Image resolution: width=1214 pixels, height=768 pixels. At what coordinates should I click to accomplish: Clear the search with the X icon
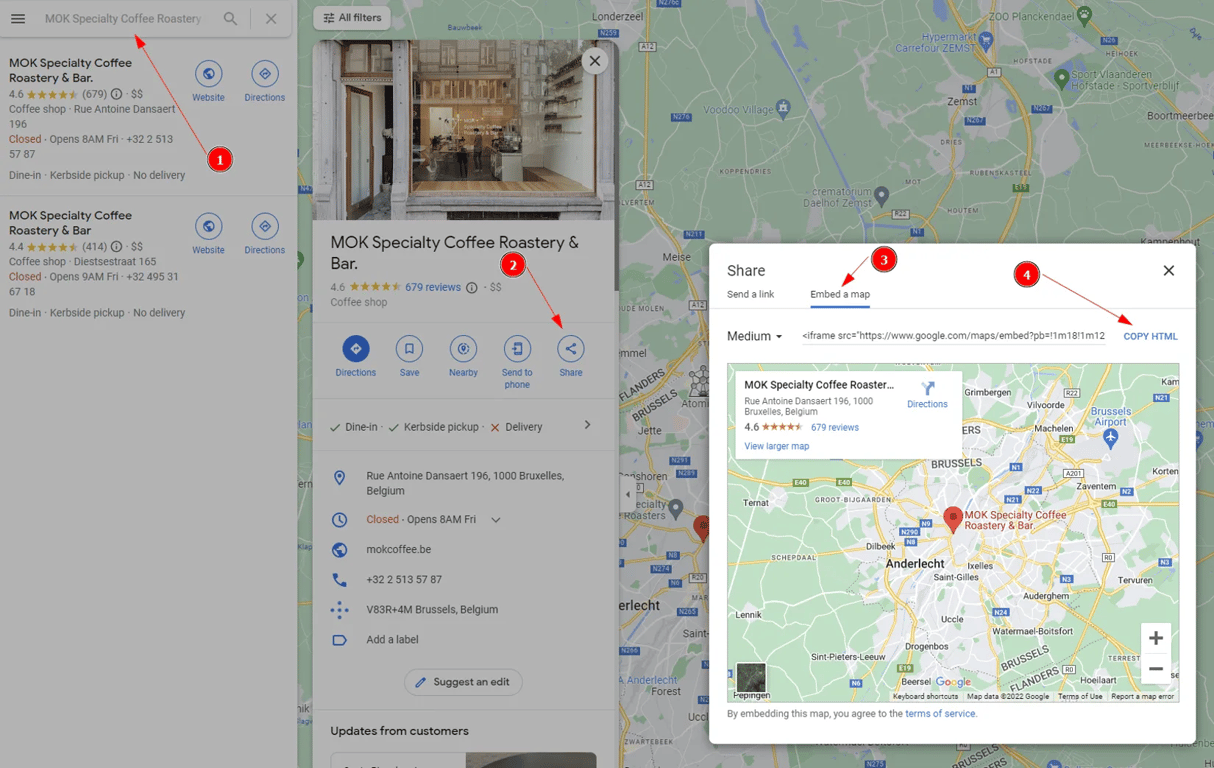tap(271, 19)
